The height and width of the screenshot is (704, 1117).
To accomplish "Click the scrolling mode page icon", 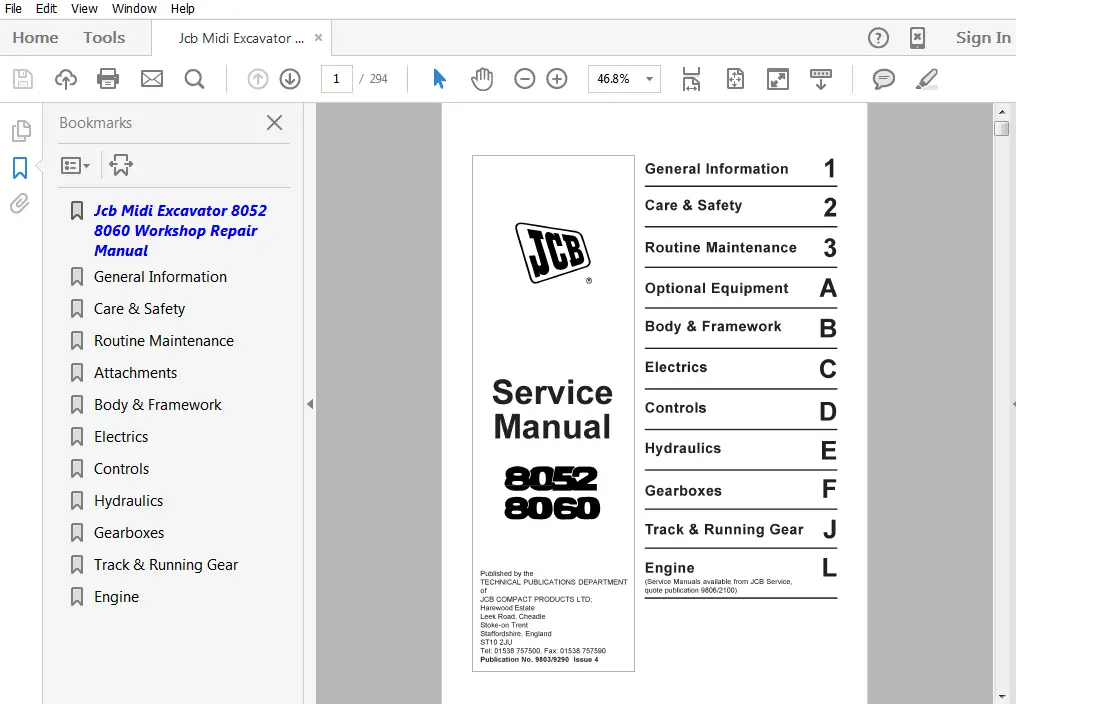I will [692, 78].
